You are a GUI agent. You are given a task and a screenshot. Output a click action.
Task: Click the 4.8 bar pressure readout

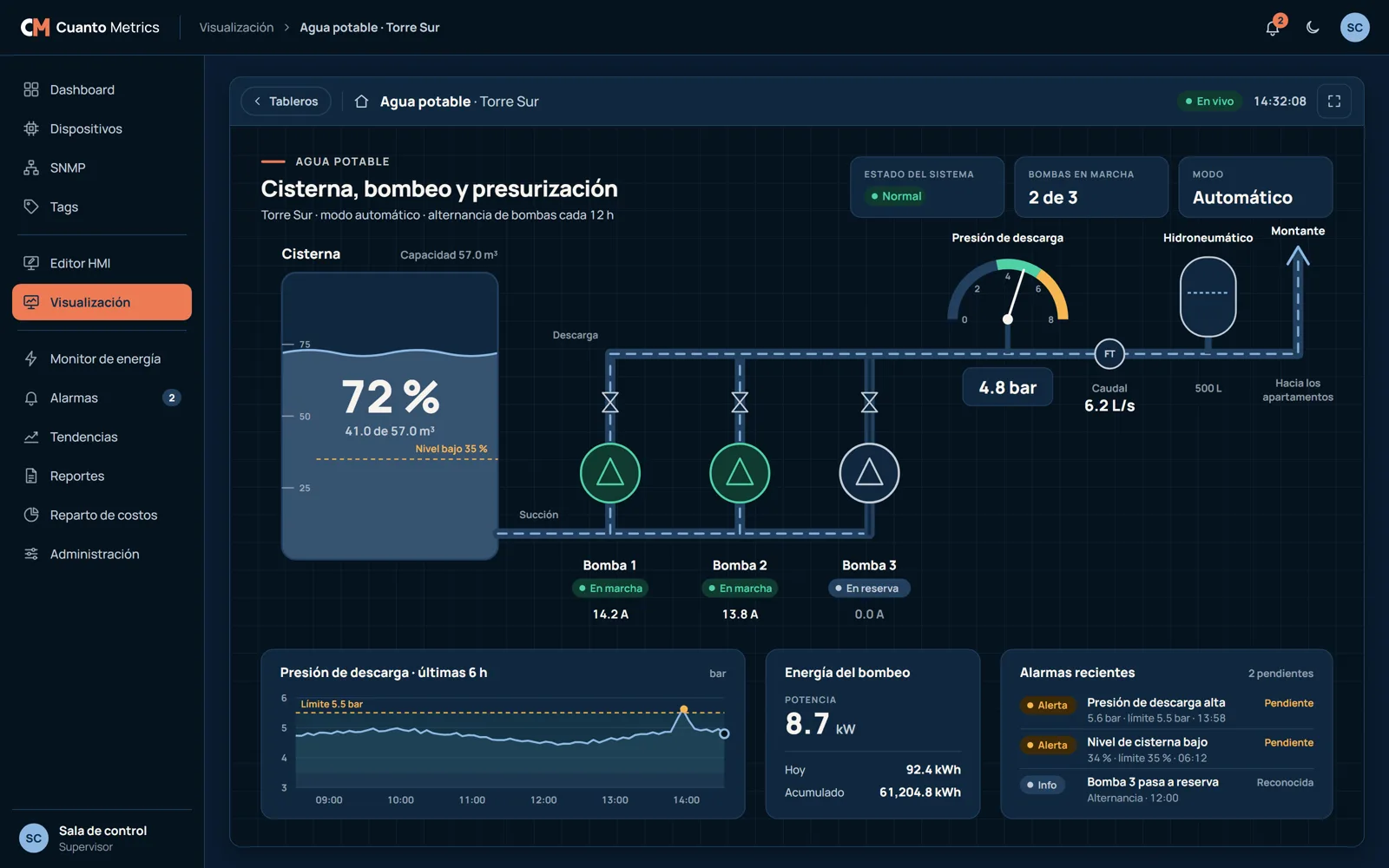point(1008,387)
